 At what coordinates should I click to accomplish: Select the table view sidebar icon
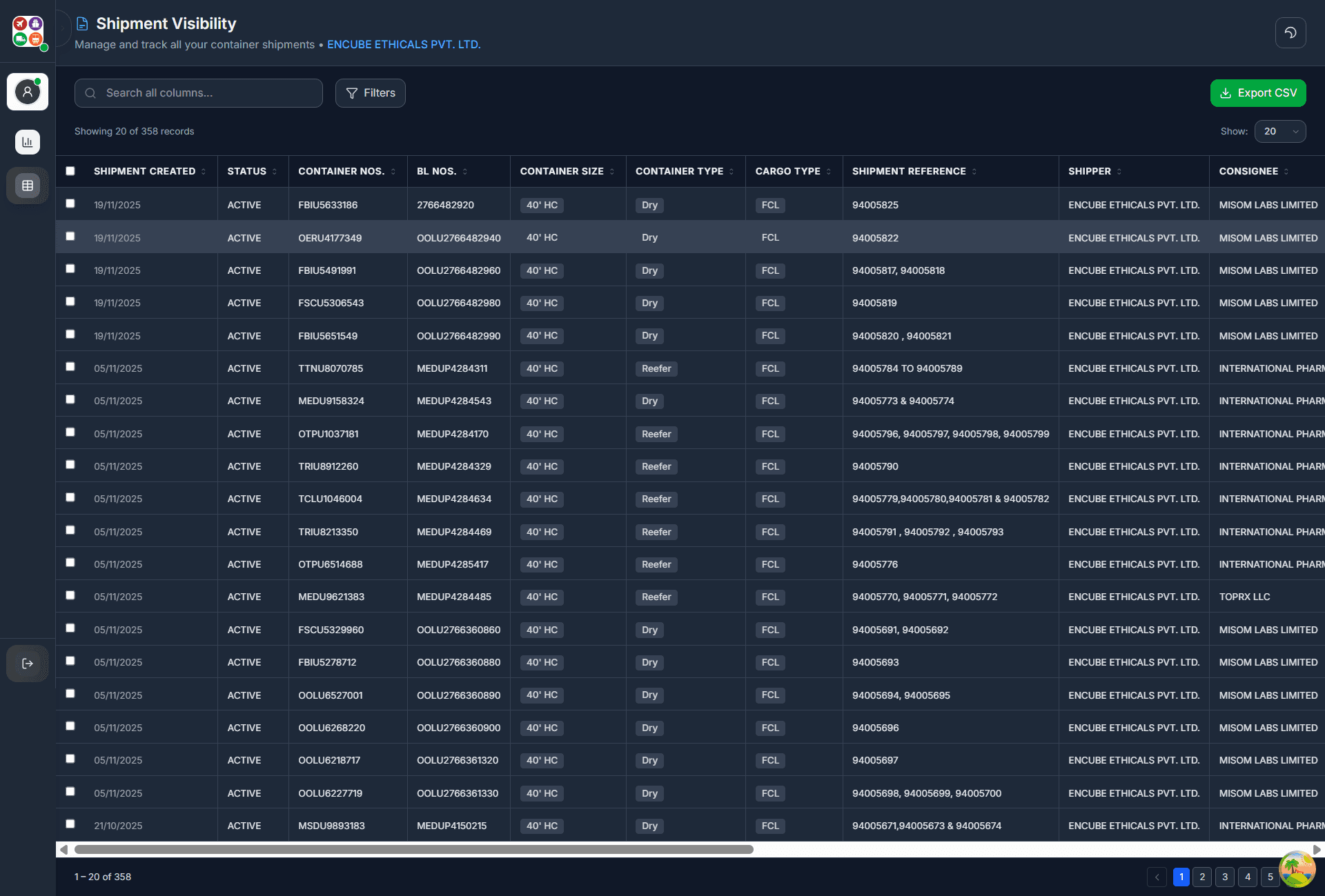28,186
